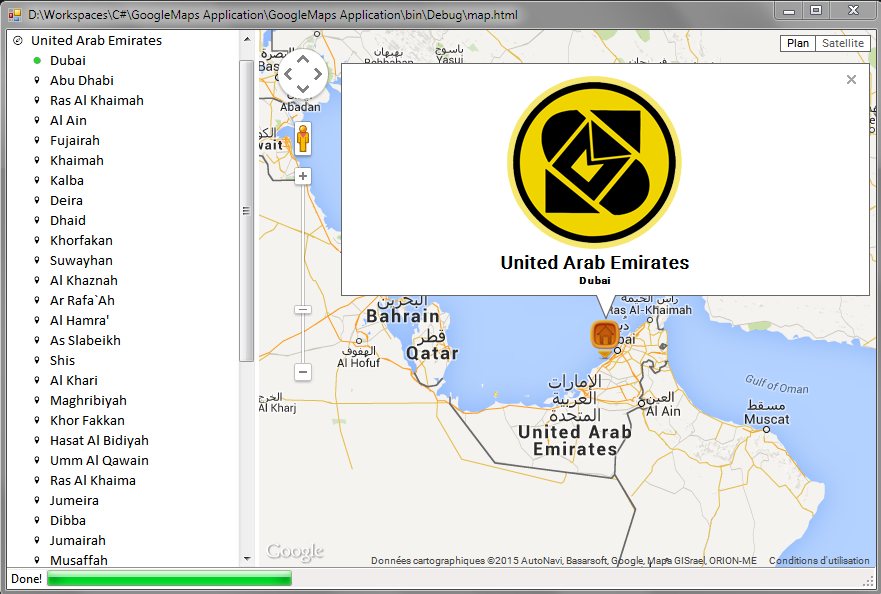Click the pin icon beside Kalba
Viewport: 881px width, 594px height.
(37, 180)
